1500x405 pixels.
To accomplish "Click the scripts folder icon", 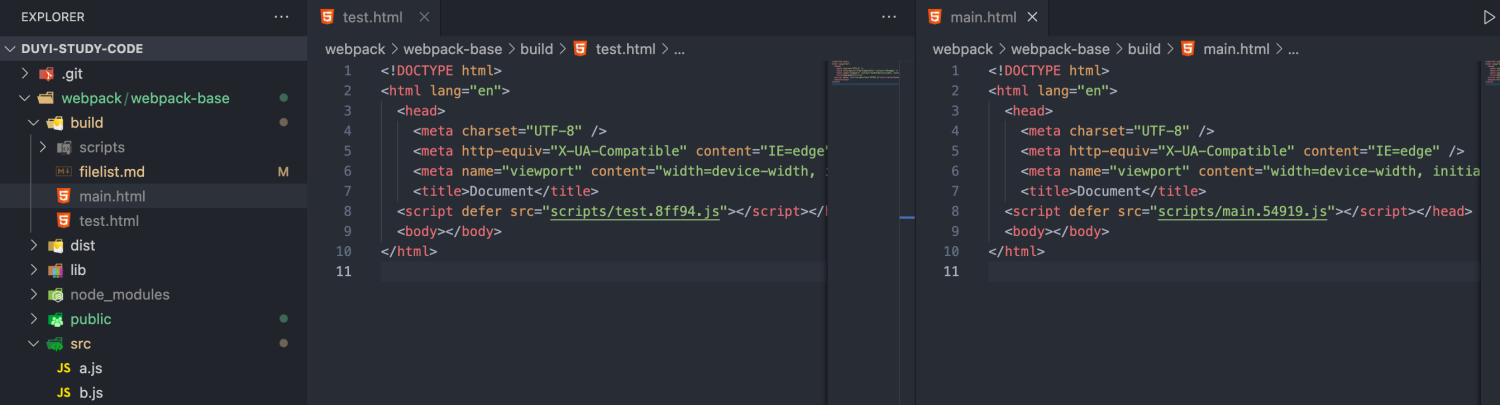I will click(64, 147).
